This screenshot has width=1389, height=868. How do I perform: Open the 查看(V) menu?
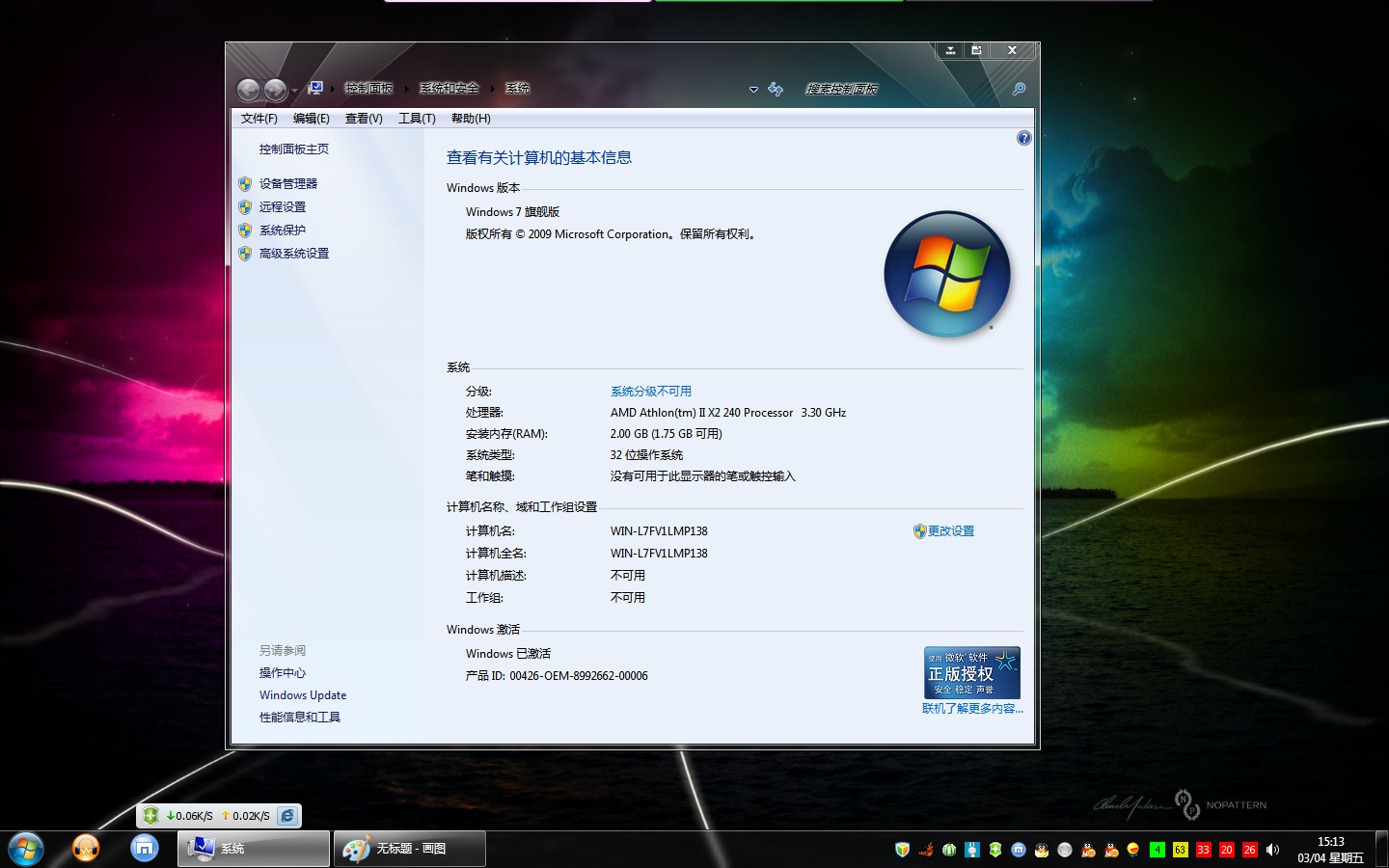pos(364,119)
